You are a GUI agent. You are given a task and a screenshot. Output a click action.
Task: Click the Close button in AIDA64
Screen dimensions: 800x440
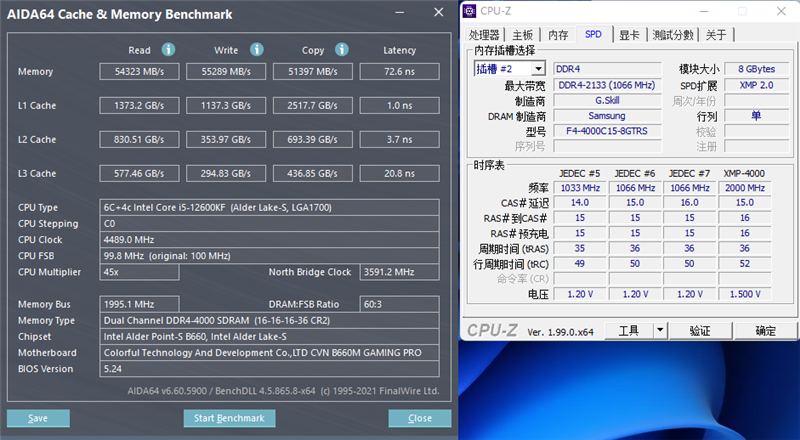420,418
